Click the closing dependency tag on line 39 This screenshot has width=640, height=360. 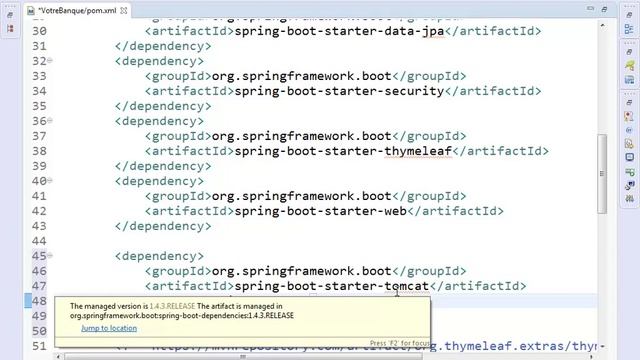pos(163,166)
